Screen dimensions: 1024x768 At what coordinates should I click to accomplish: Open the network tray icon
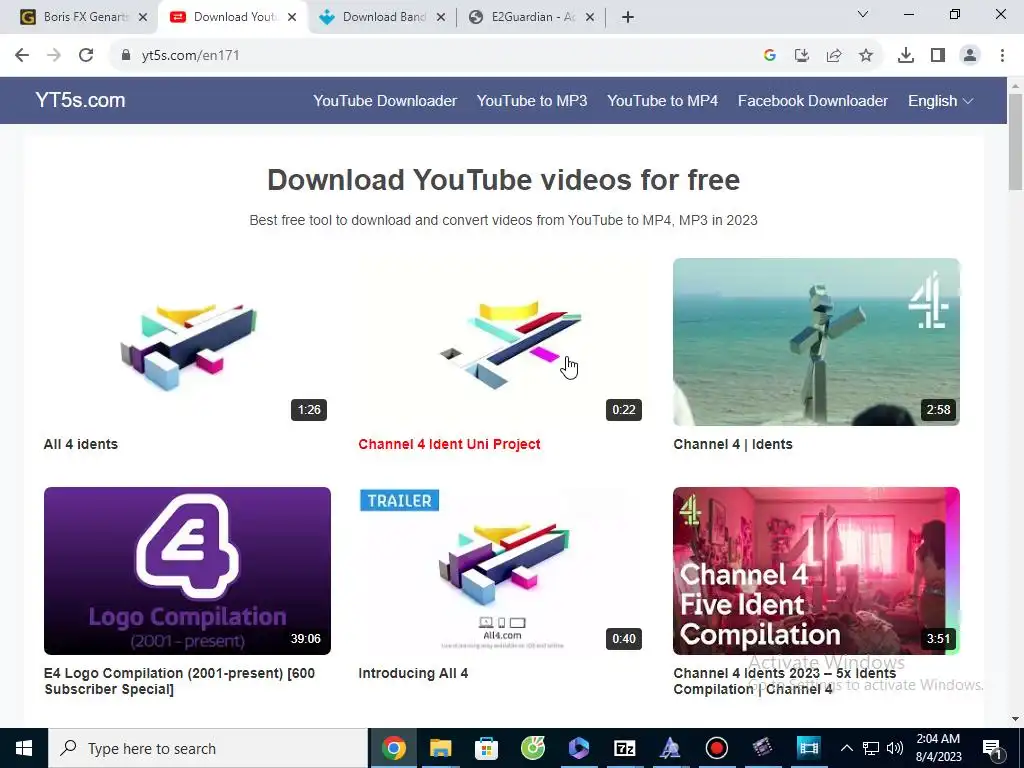871,748
